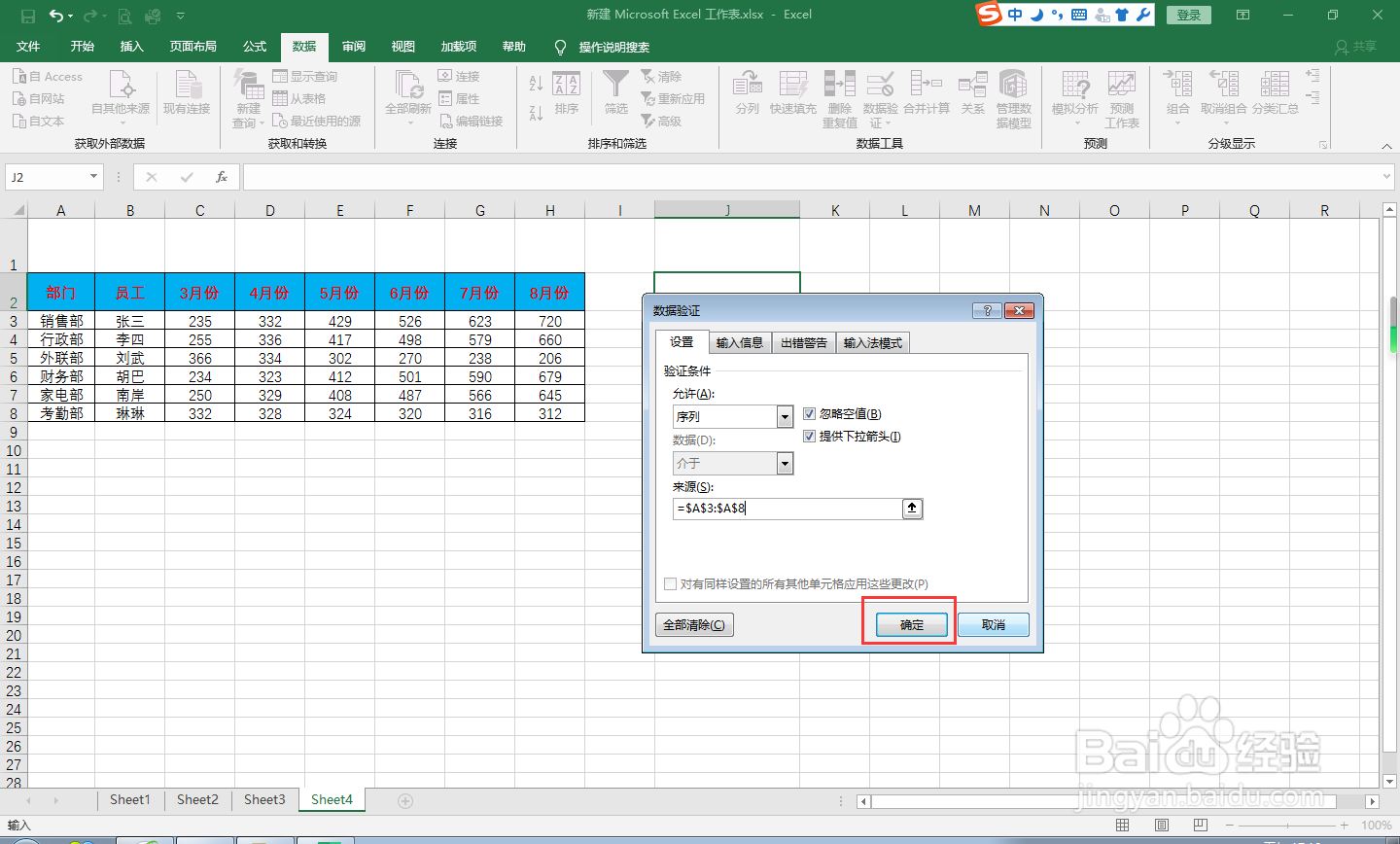Sort ascending A to Z icon
The image size is (1400, 844).
coord(536,84)
